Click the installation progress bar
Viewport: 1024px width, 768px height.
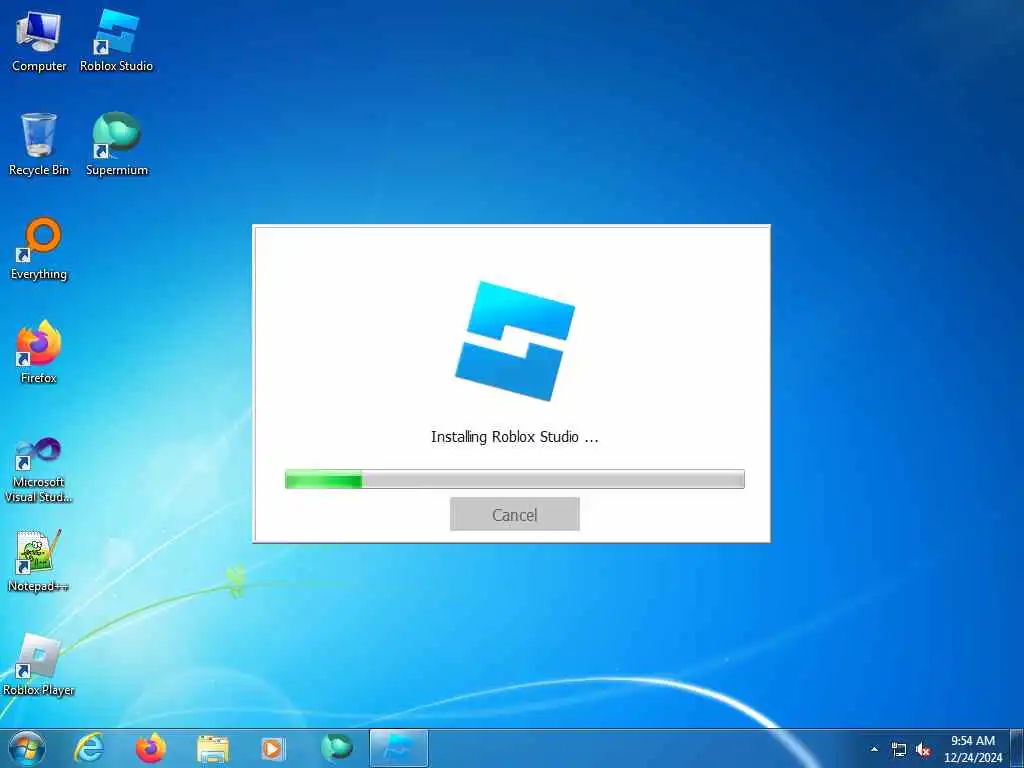[515, 479]
